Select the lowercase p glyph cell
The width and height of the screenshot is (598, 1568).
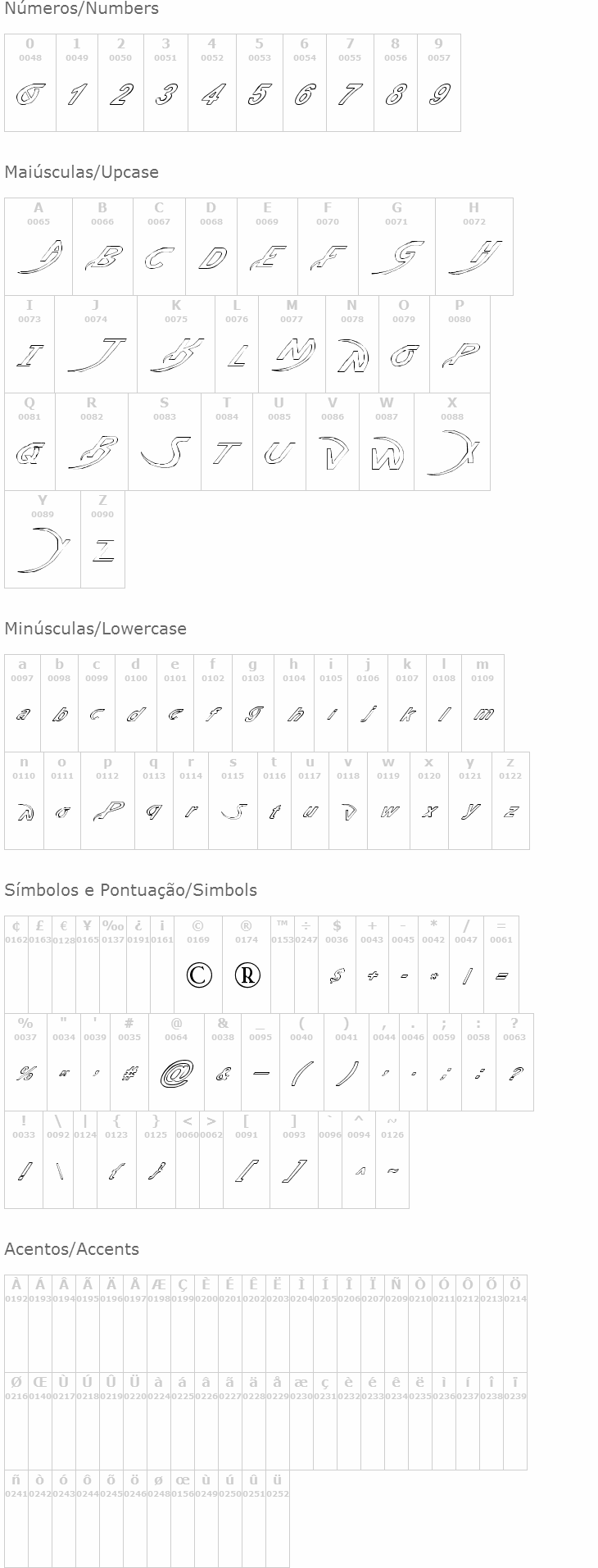coord(108,801)
